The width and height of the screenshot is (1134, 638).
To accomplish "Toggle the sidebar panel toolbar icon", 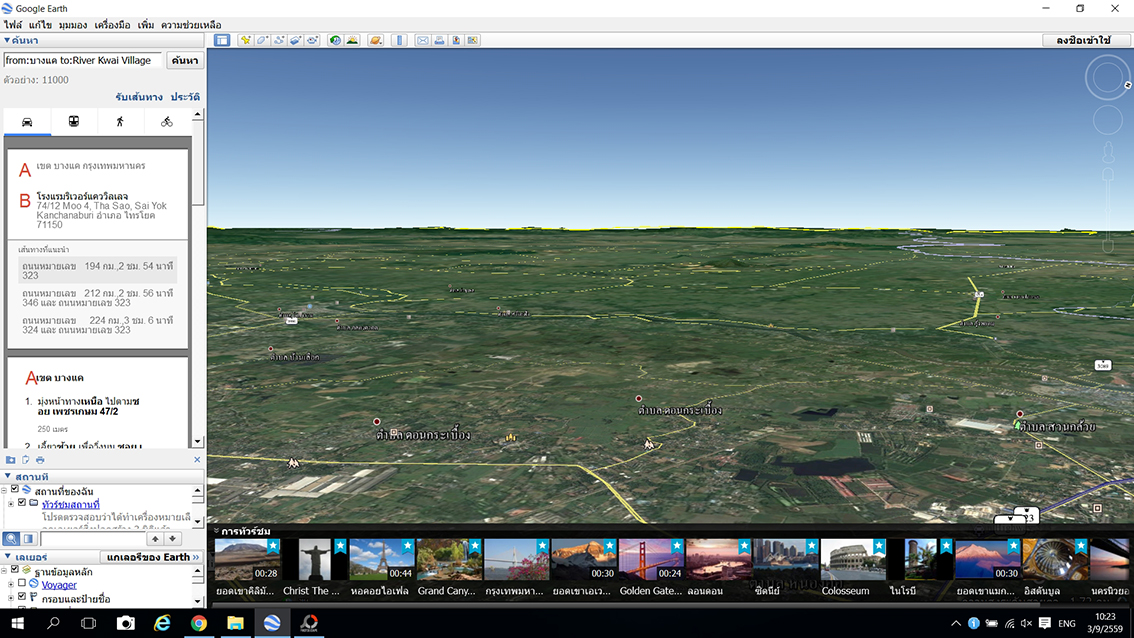I will [x=222, y=41].
